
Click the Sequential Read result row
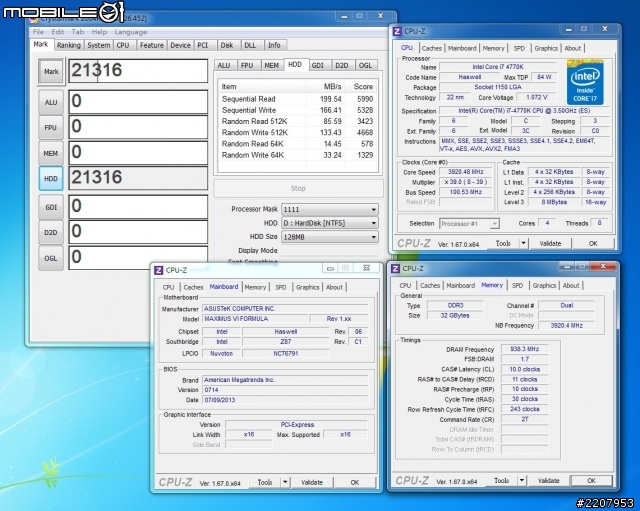click(297, 99)
